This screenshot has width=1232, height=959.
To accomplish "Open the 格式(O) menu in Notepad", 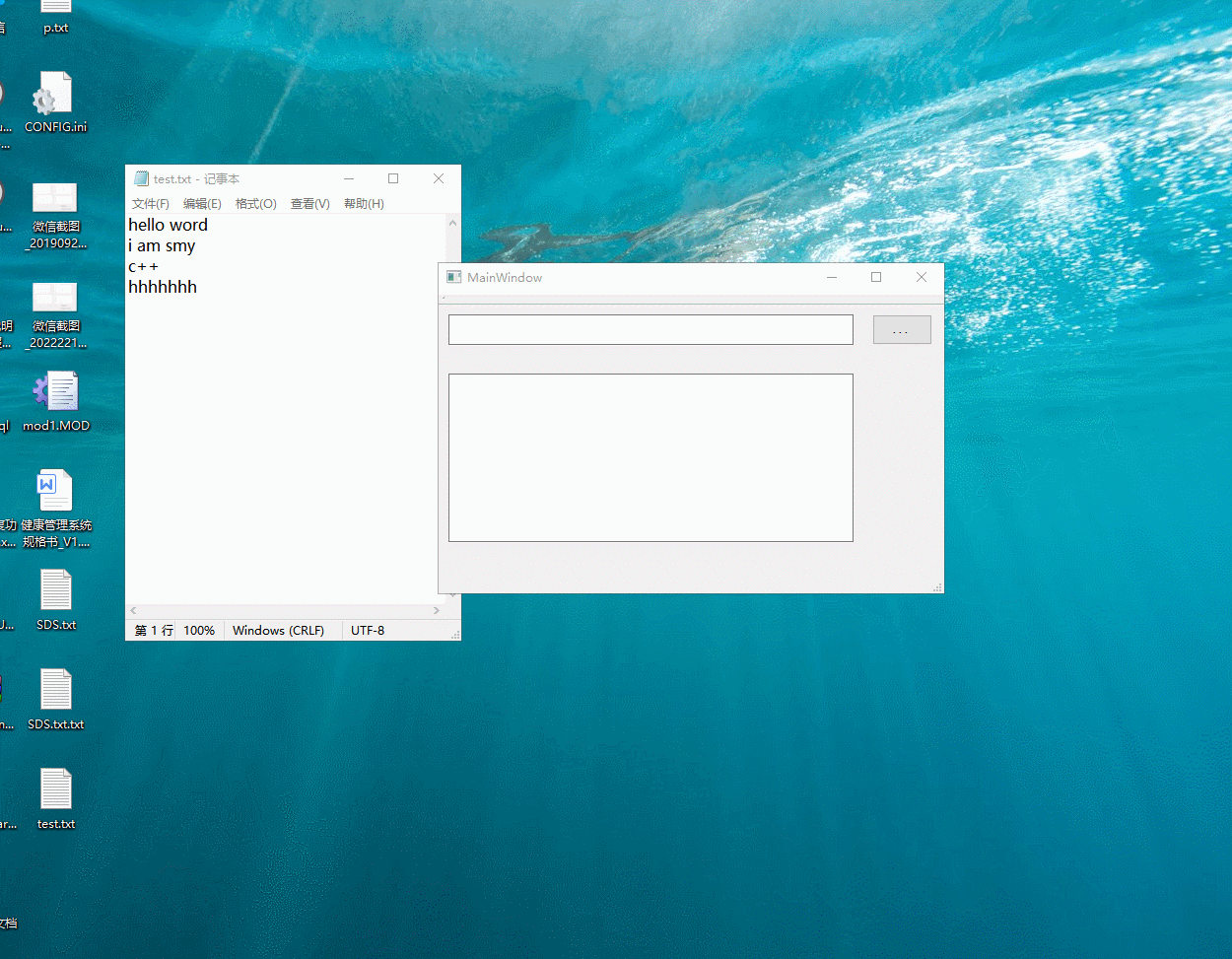I will [x=255, y=204].
